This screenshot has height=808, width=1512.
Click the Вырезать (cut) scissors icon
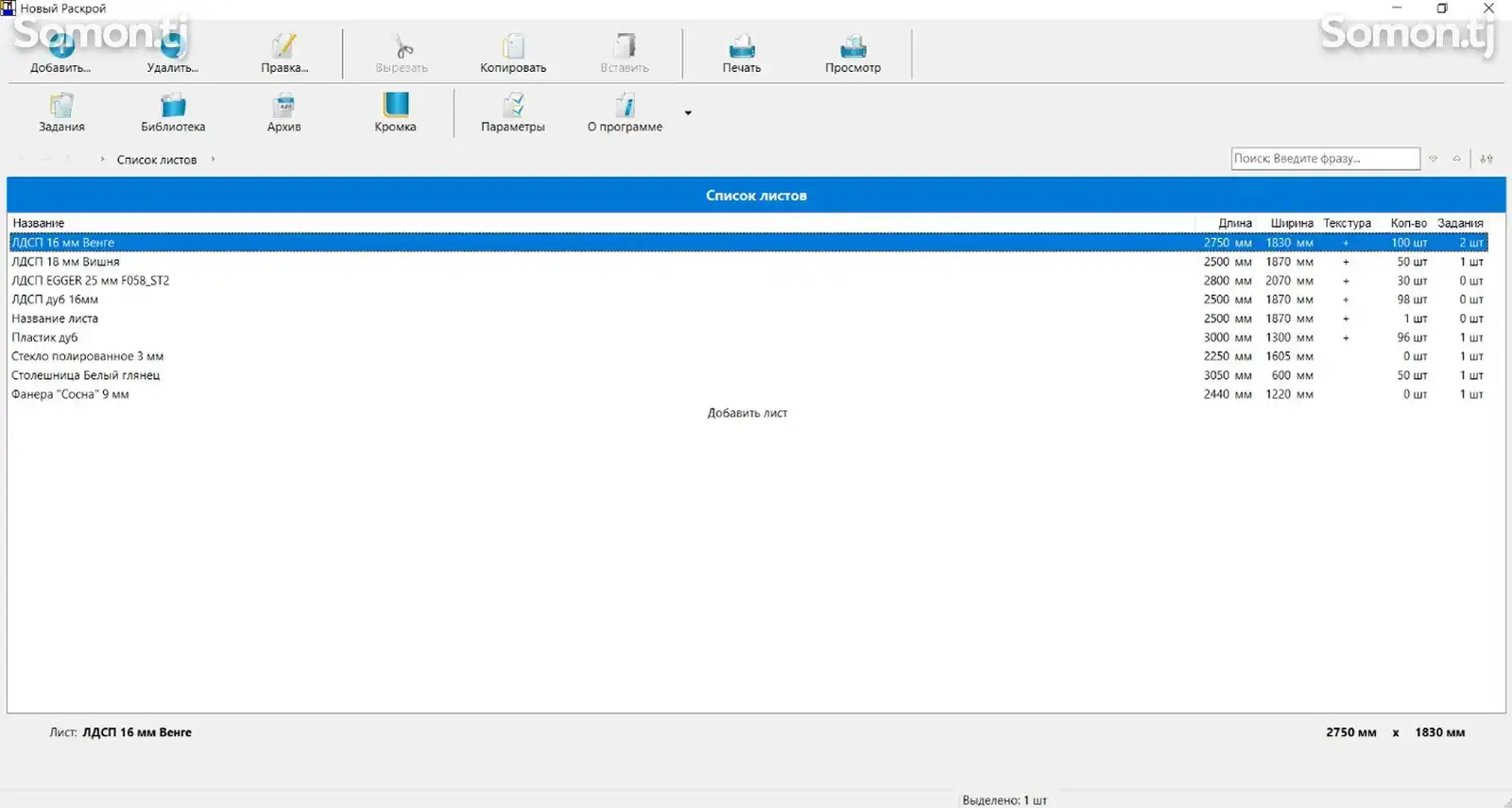(404, 46)
